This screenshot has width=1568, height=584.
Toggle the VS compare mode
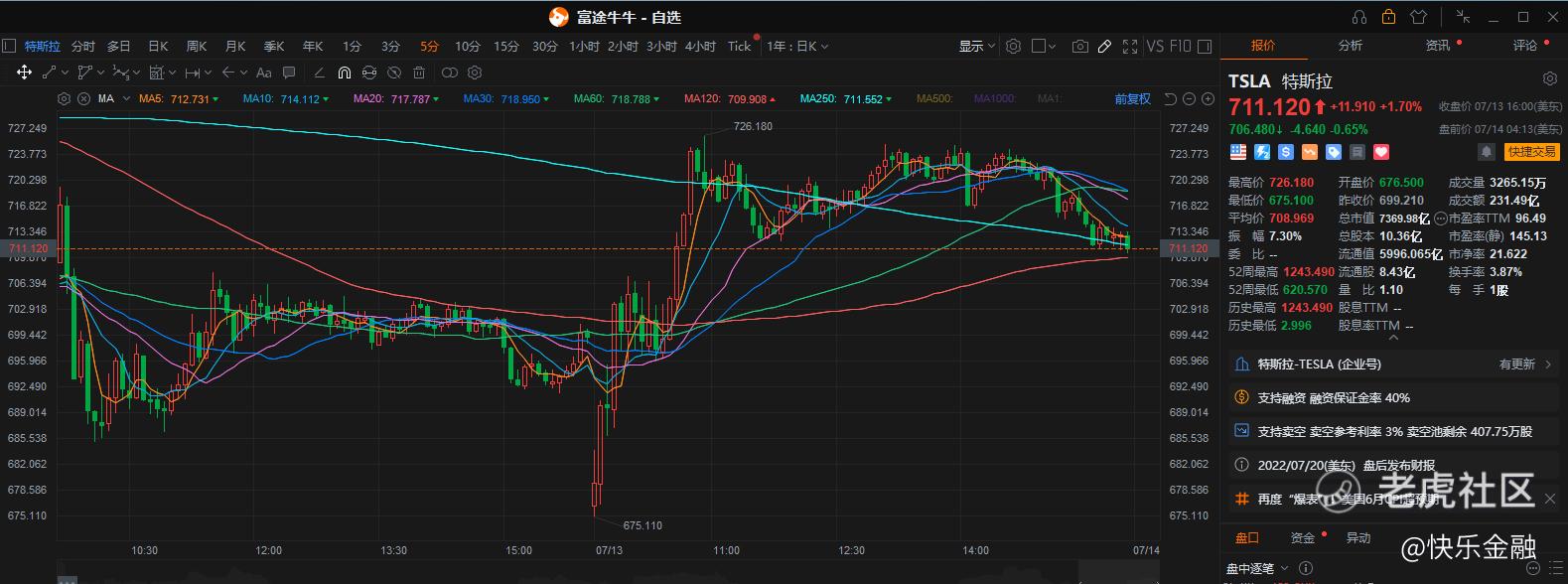1155,46
